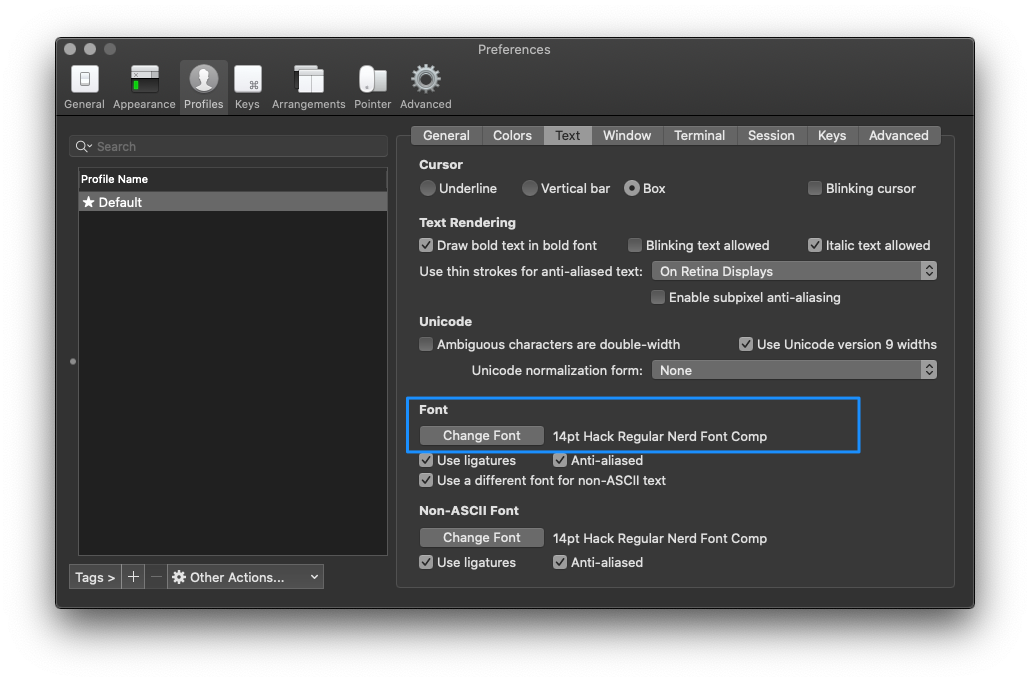Open the Unicode normalization form dropdown
The height and width of the screenshot is (682, 1030).
[794, 371]
